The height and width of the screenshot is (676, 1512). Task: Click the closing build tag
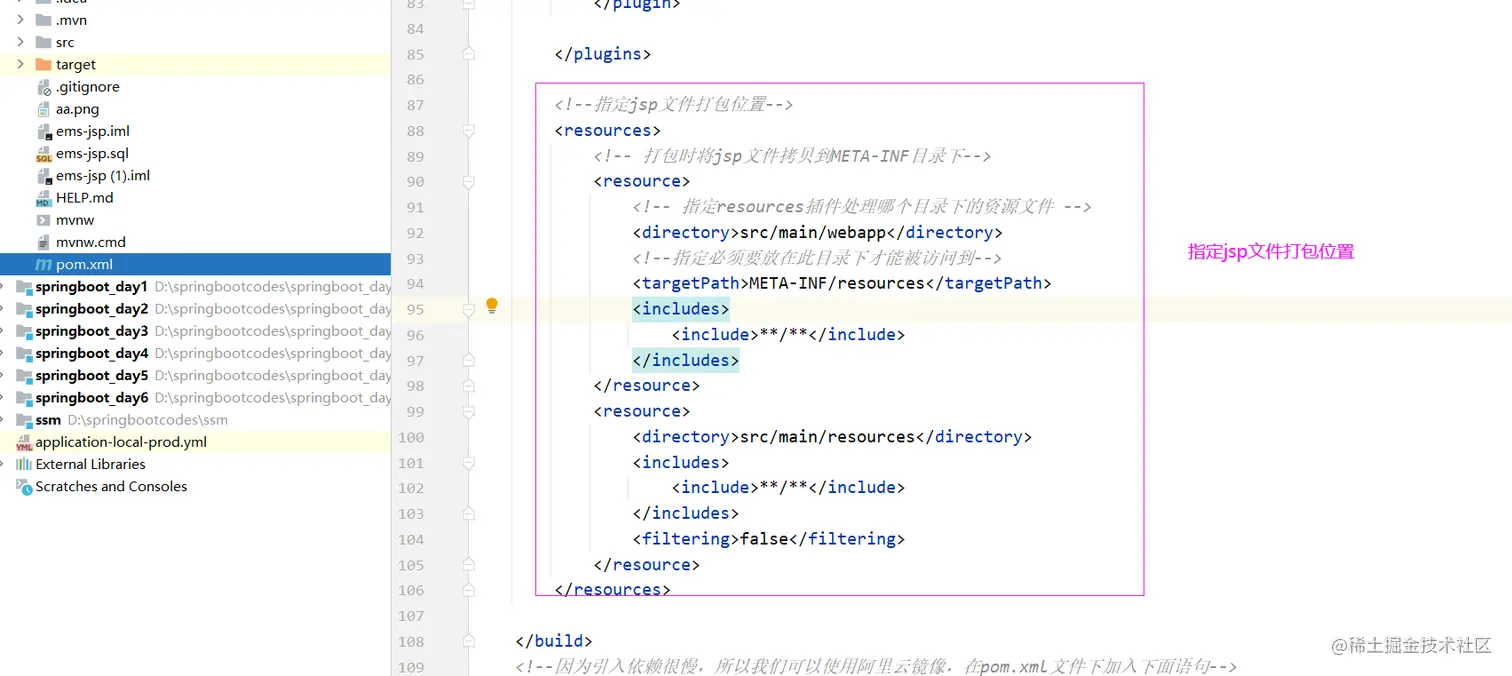coord(554,641)
